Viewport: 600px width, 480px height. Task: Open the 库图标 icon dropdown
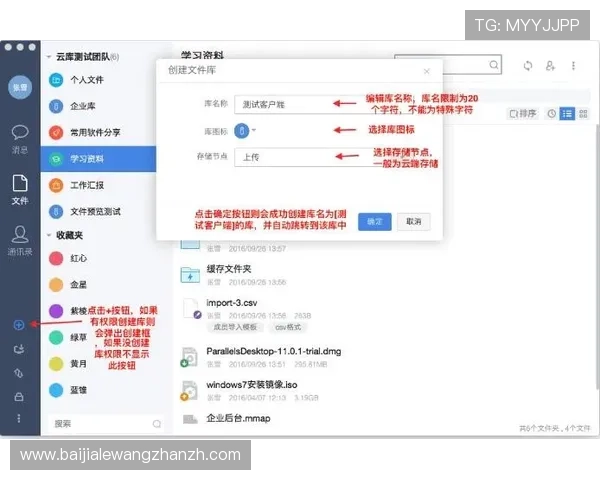245,131
